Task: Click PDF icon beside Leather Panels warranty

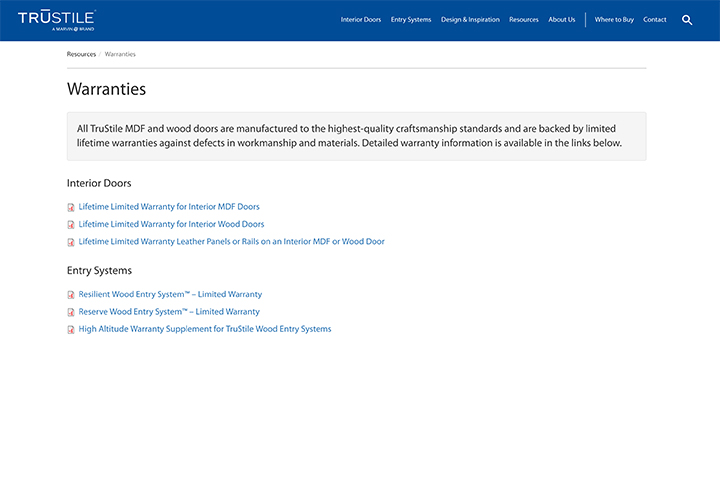Action: [71, 242]
